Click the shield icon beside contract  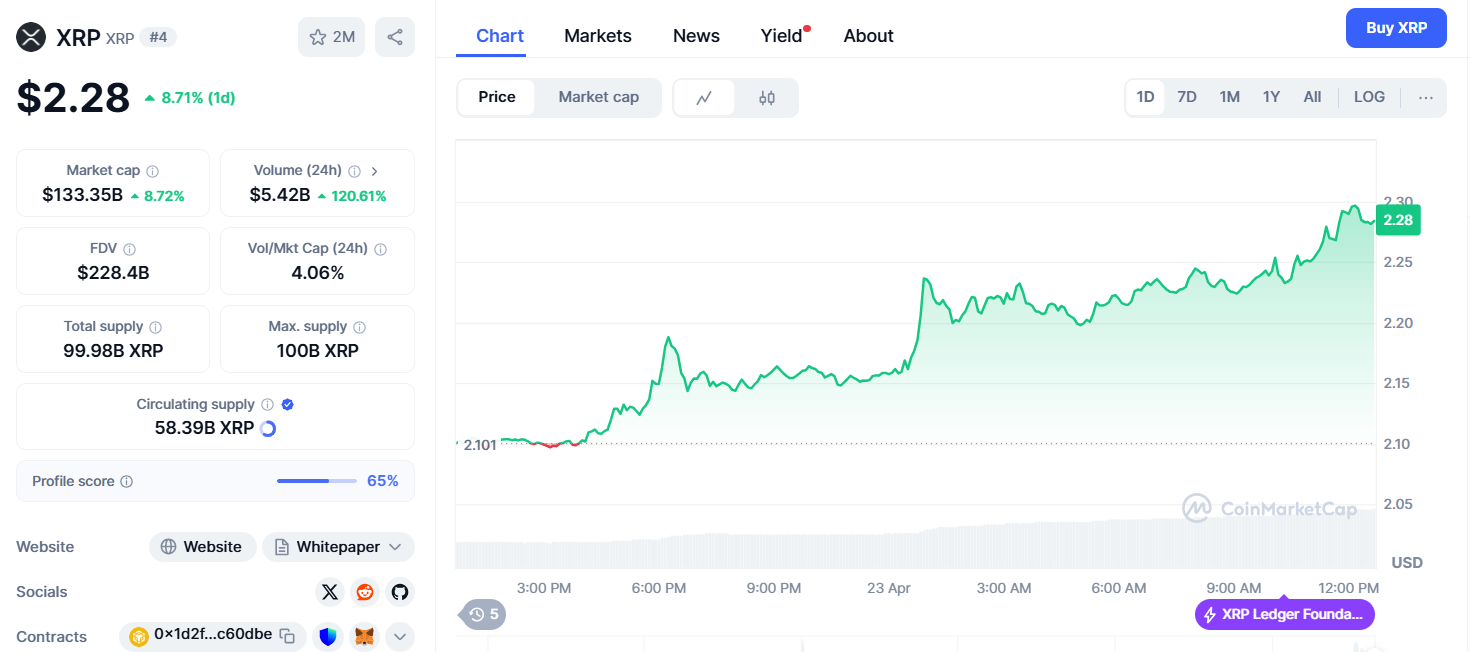click(328, 636)
